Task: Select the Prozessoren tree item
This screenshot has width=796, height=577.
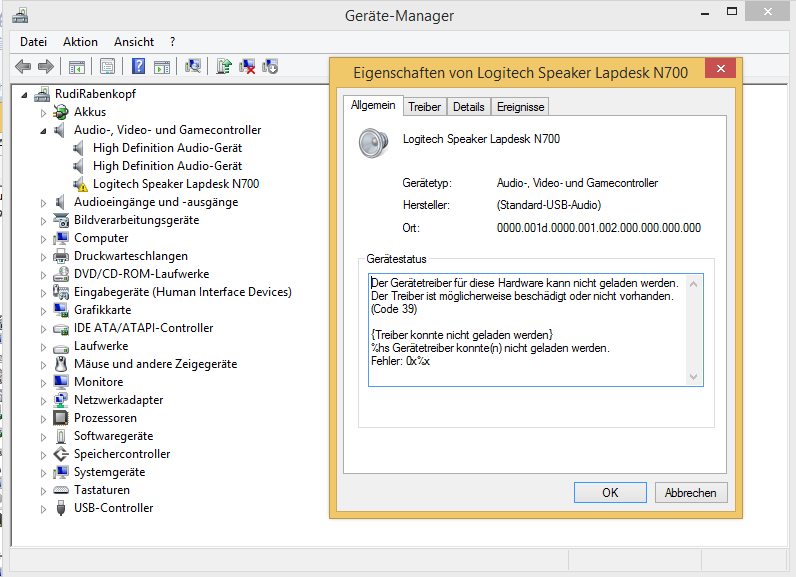Action: [105, 418]
